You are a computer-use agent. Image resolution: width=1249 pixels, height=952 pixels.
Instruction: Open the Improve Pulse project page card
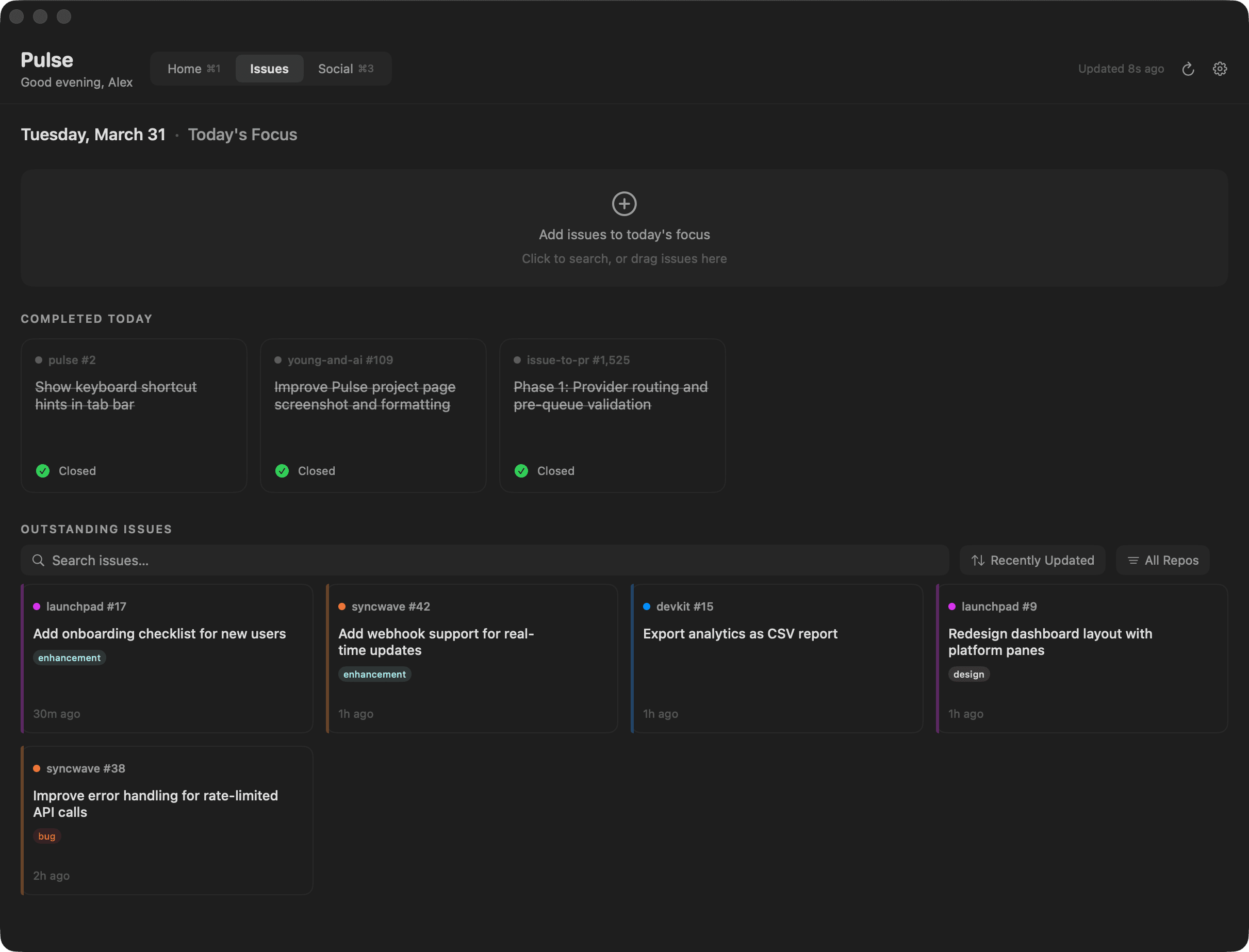click(x=373, y=415)
